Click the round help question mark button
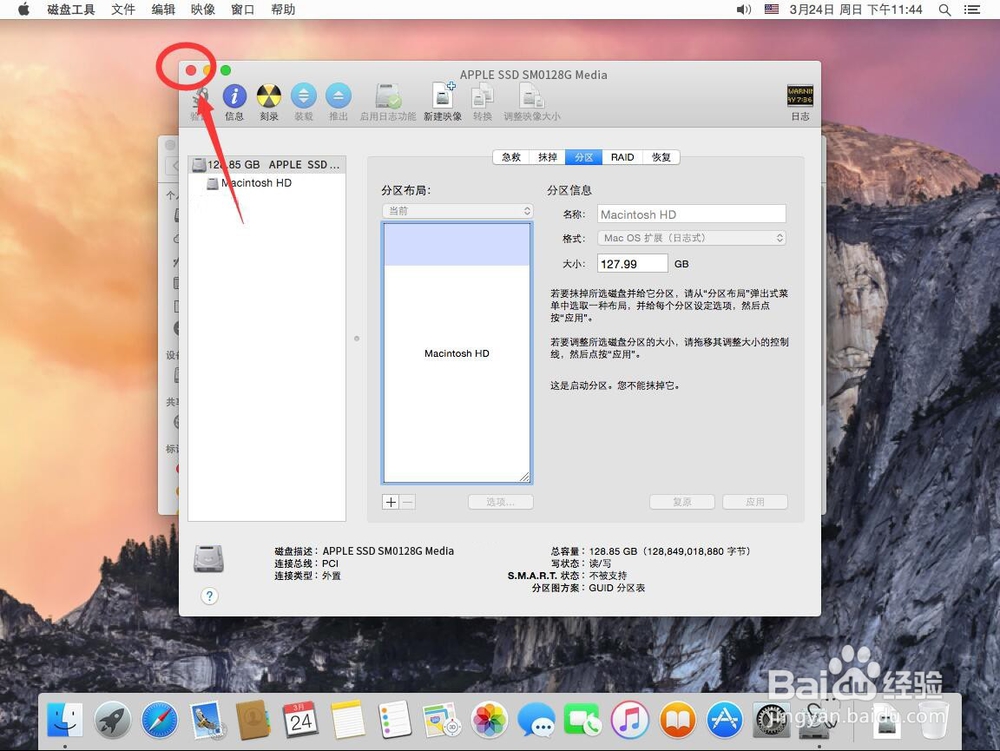1000x751 pixels. [x=209, y=596]
